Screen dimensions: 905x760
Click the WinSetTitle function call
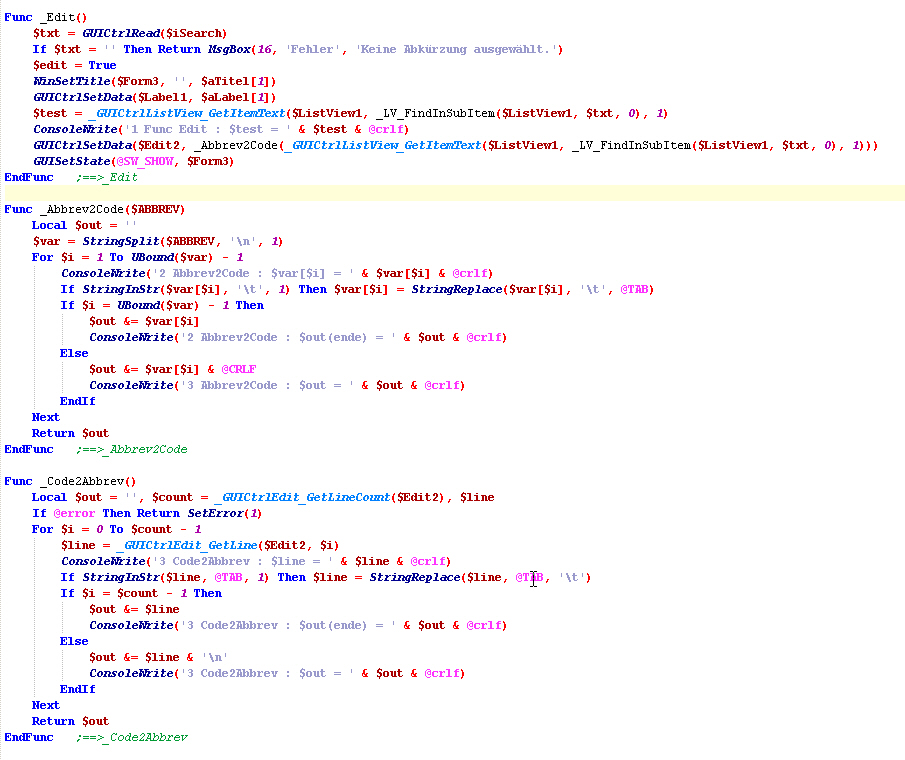73,81
